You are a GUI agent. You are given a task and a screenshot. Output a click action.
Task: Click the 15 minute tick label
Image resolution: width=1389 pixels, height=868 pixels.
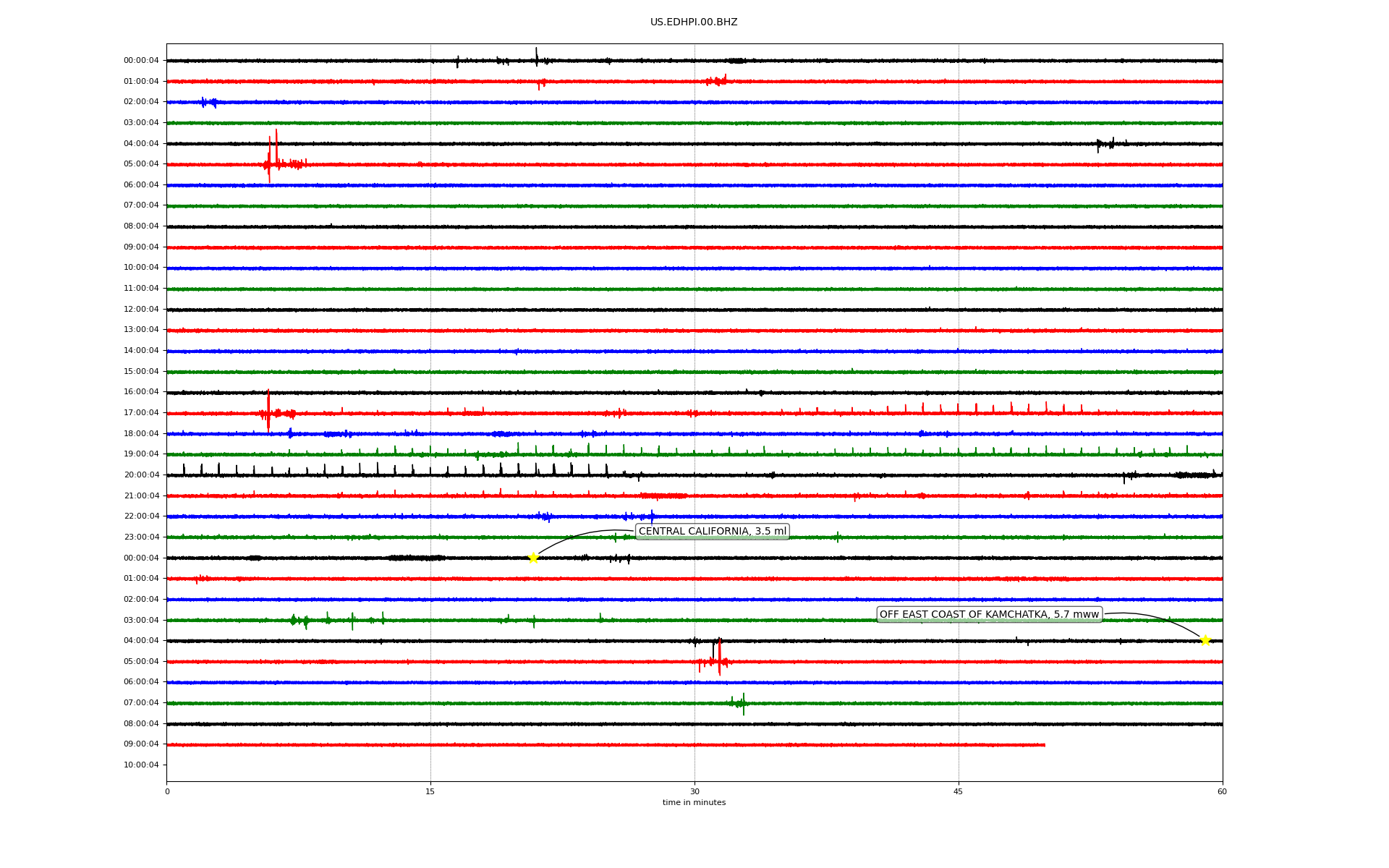pos(430,791)
